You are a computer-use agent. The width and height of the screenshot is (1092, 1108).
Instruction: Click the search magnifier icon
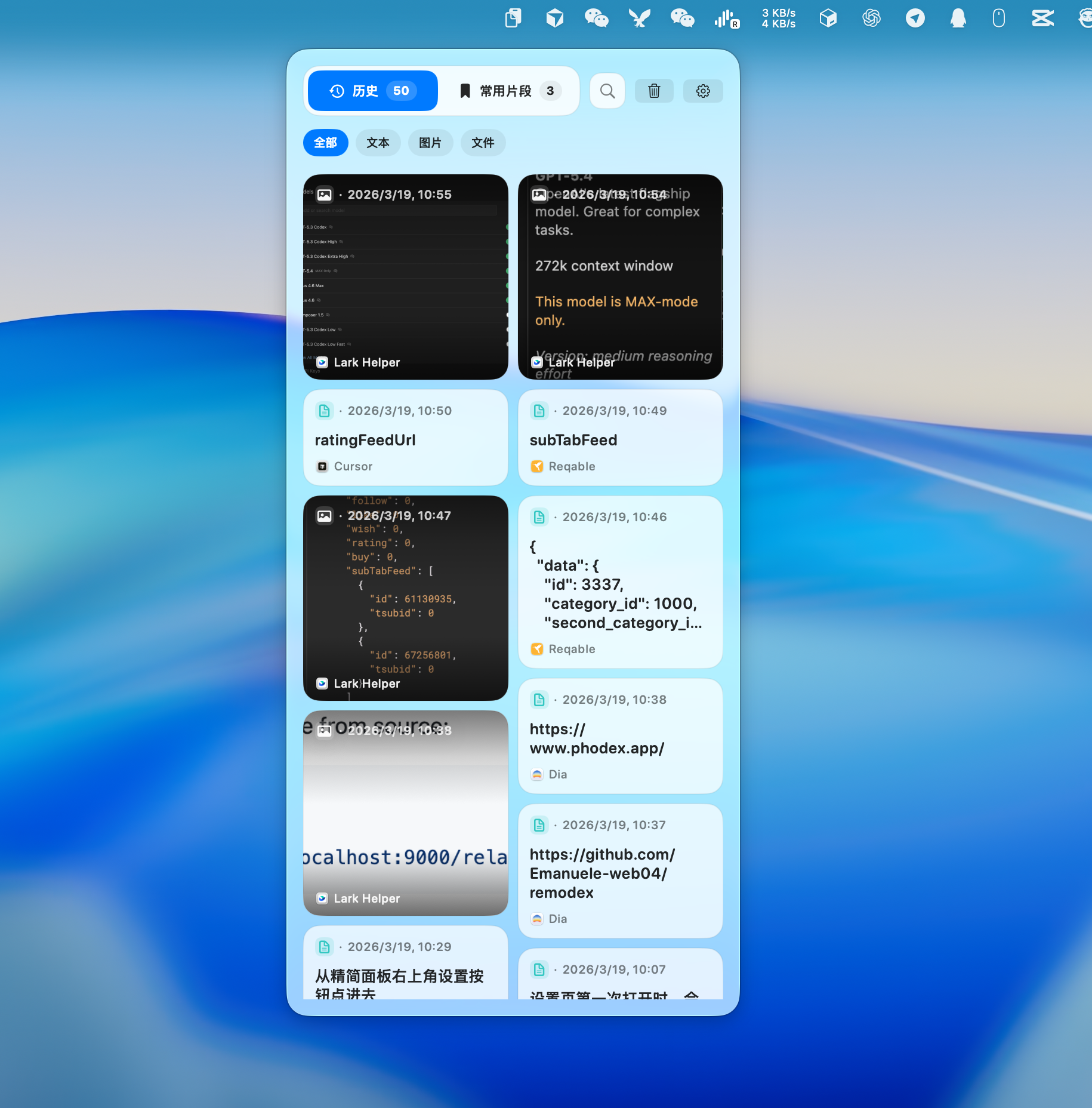pyautogui.click(x=607, y=91)
